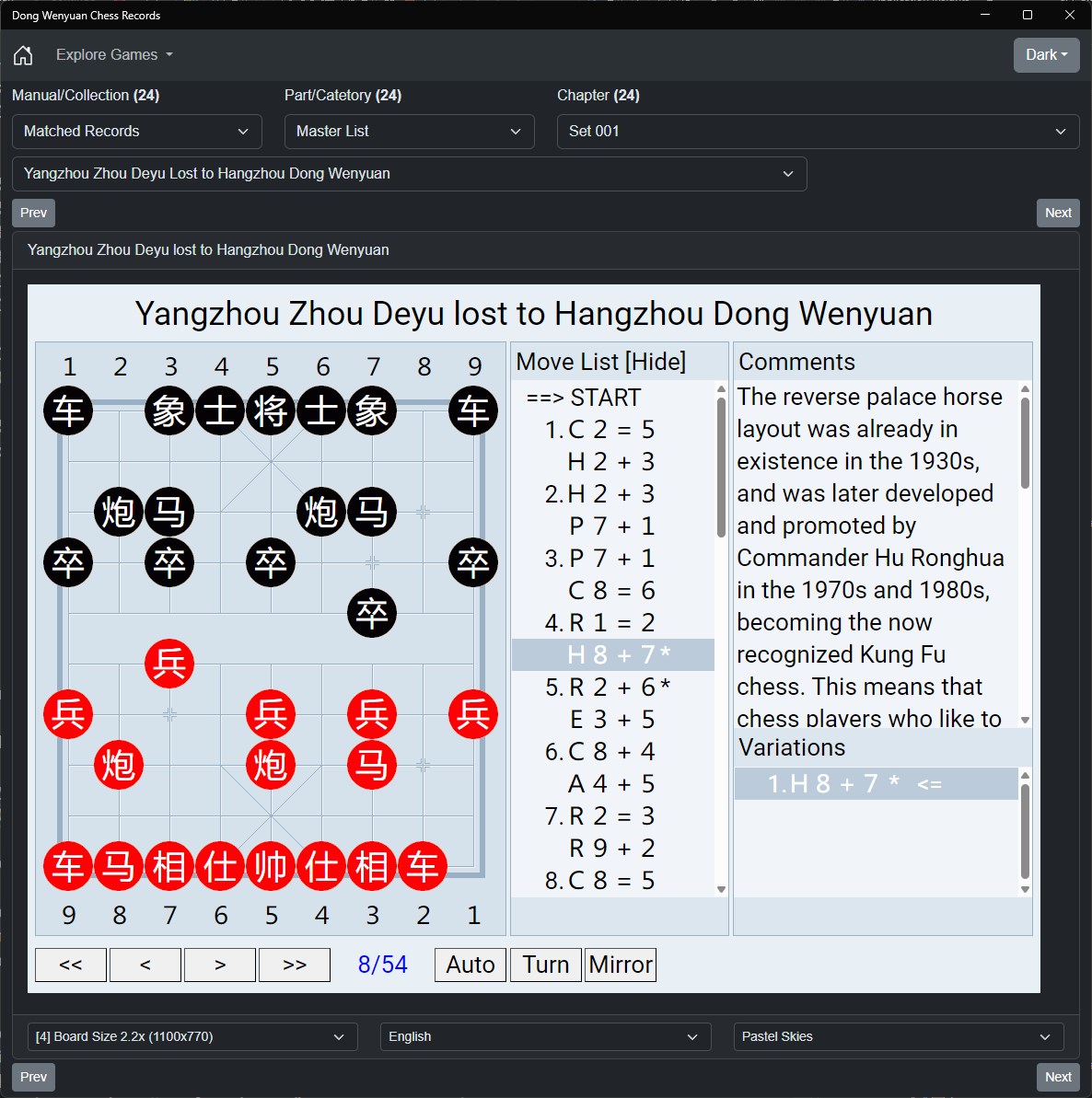Select move 8. C 8 = 5
The height and width of the screenshot is (1098, 1092).
coord(613,881)
